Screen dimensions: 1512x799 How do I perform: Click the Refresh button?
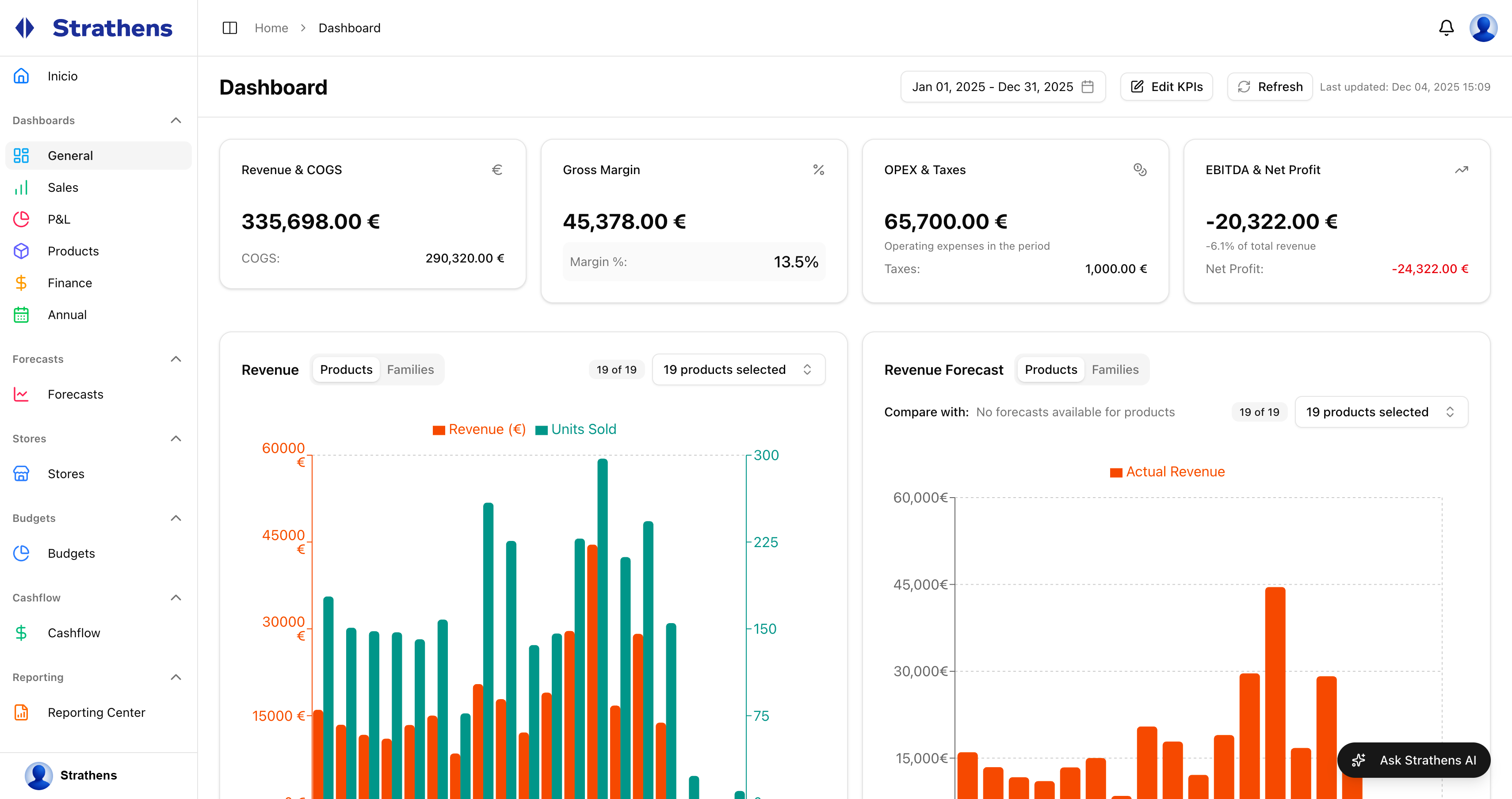tap(1270, 87)
